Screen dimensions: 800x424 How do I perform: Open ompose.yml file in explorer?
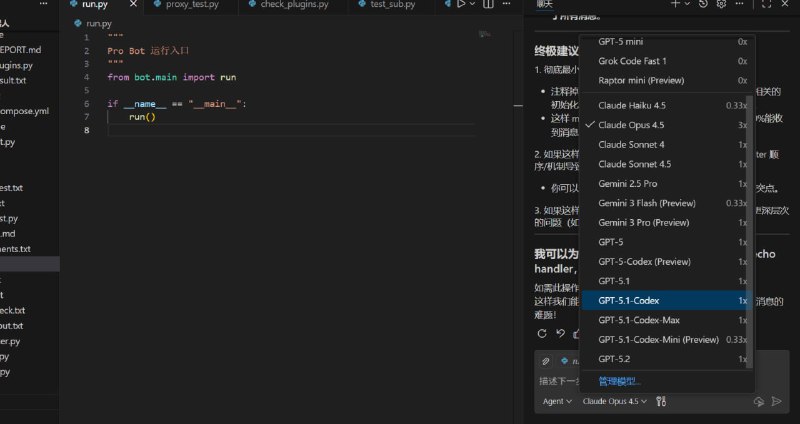pyautogui.click(x=24, y=111)
